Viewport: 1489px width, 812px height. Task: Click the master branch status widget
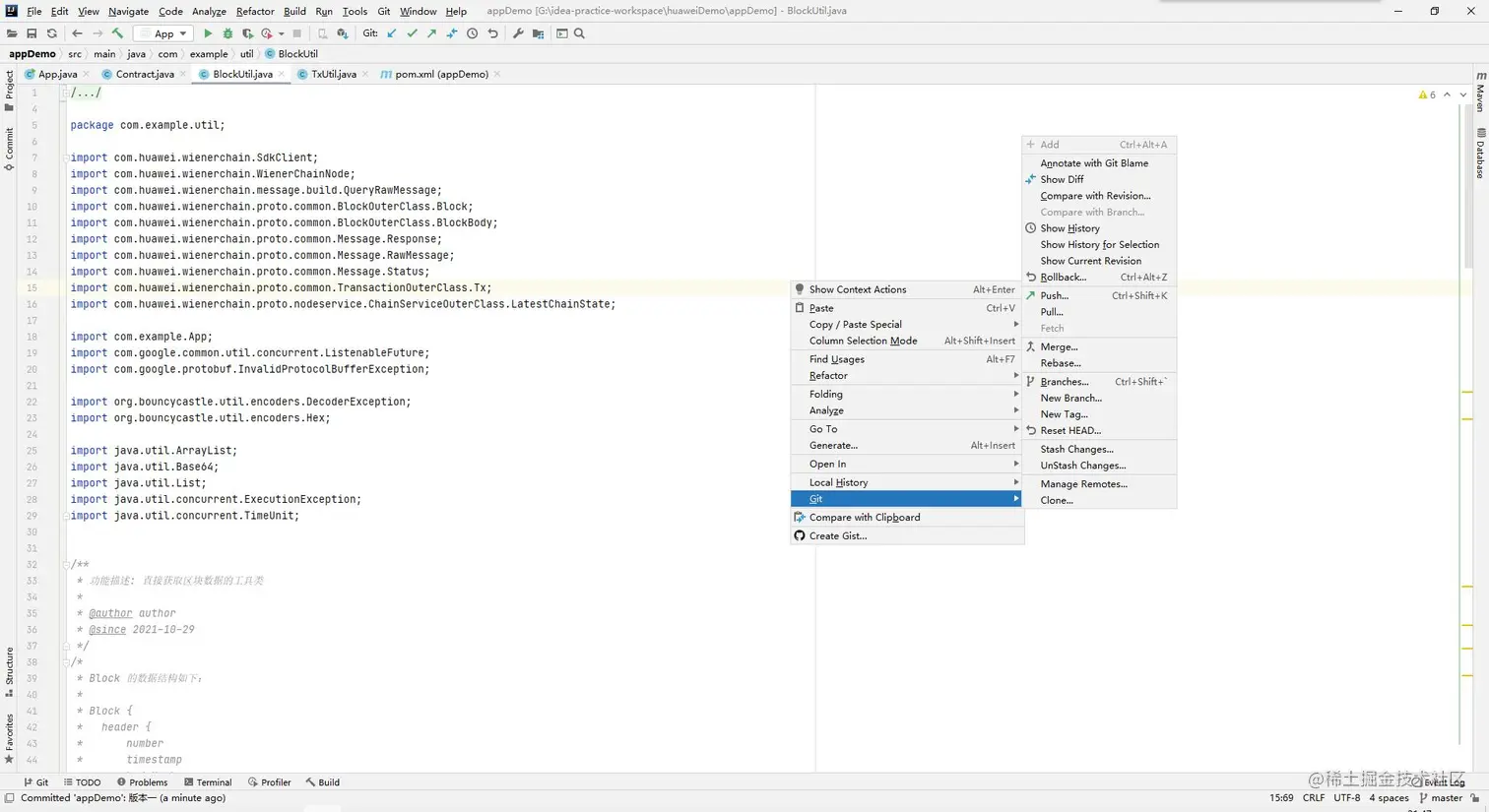1441,798
